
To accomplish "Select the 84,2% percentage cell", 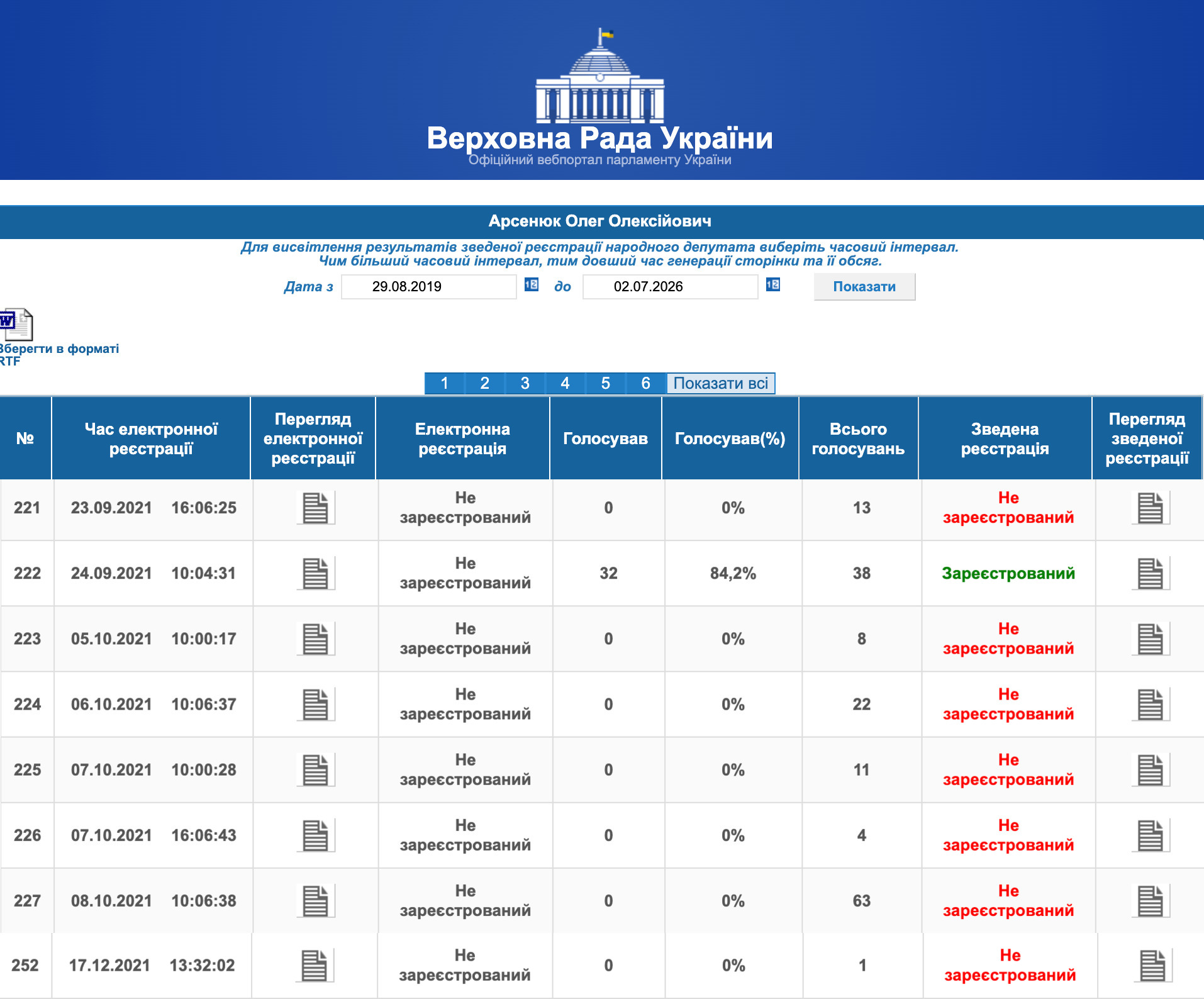I will (x=733, y=573).
